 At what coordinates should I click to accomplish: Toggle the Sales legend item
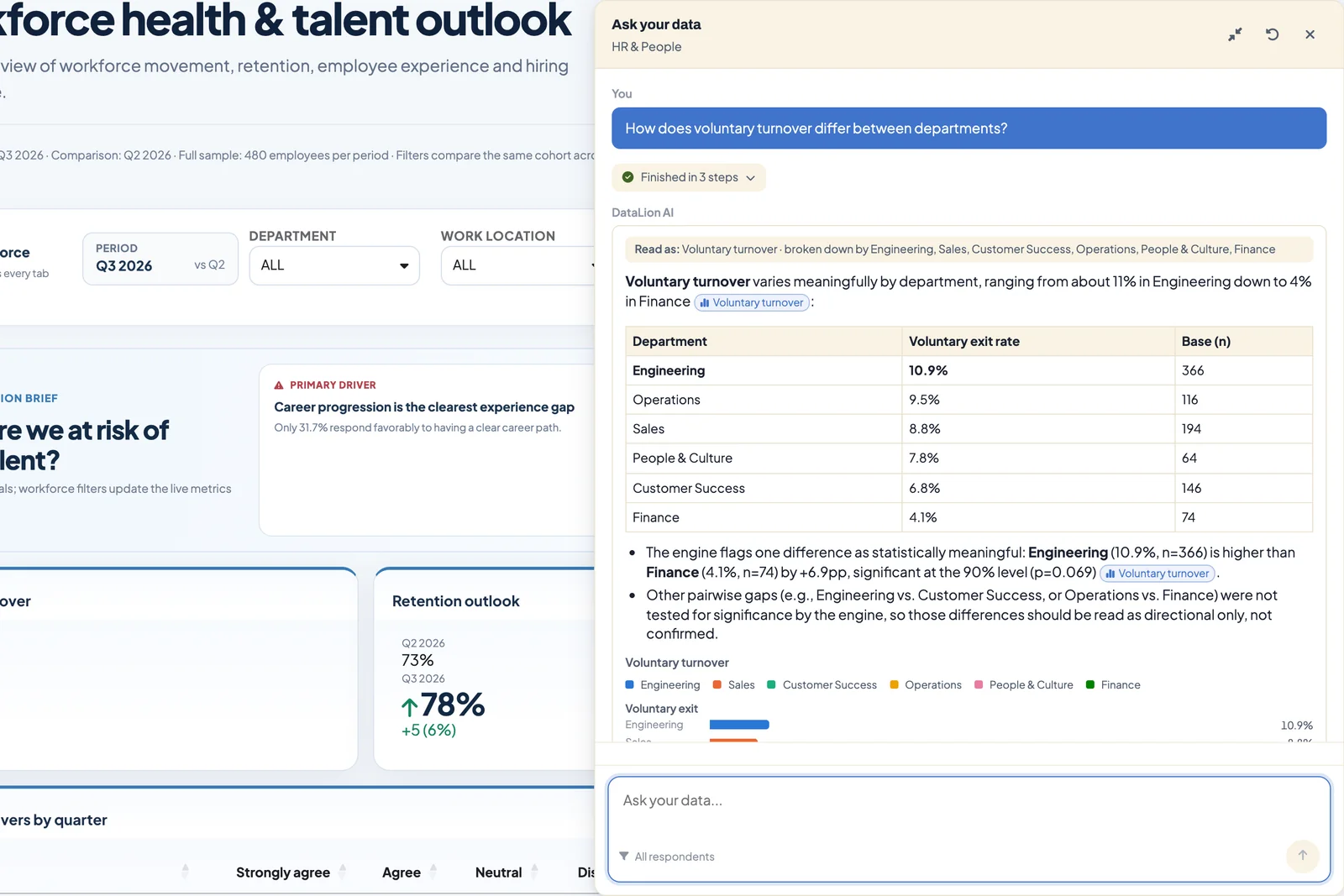point(734,685)
